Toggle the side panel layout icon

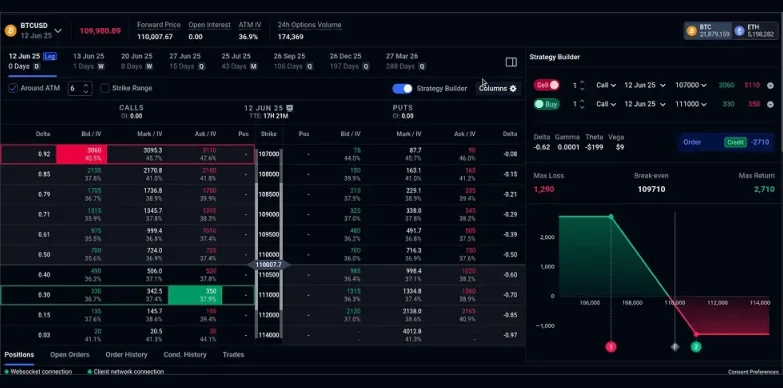(511, 62)
